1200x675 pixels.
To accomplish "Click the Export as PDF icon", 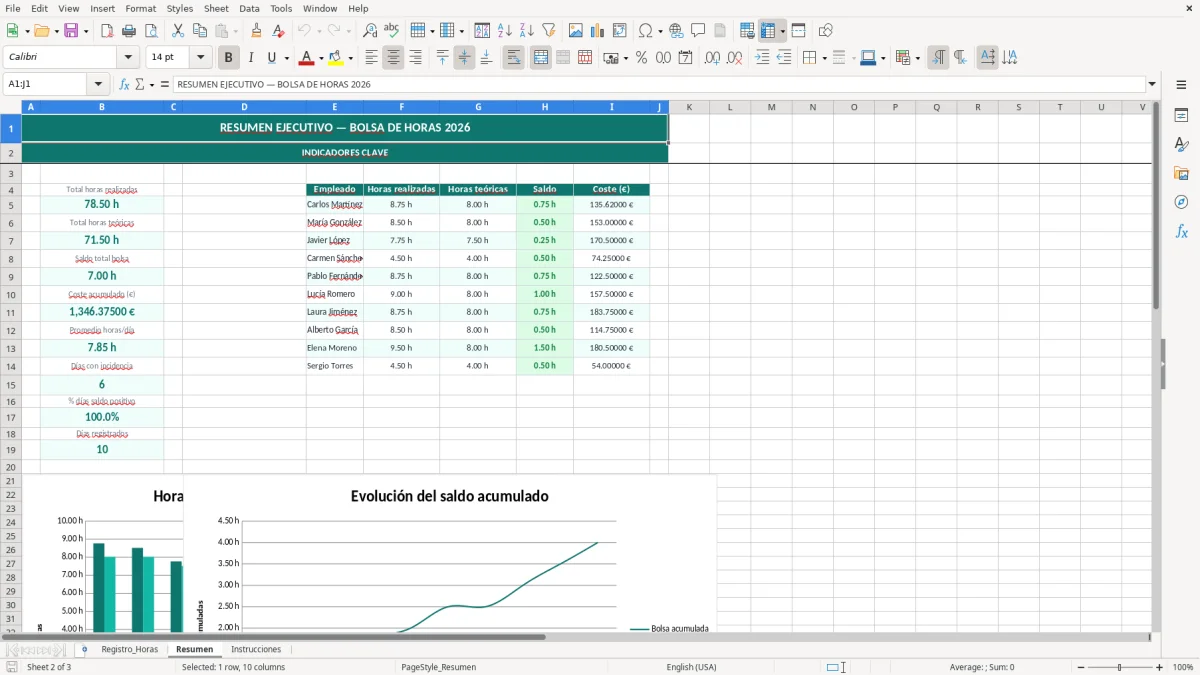I will click(x=107, y=31).
